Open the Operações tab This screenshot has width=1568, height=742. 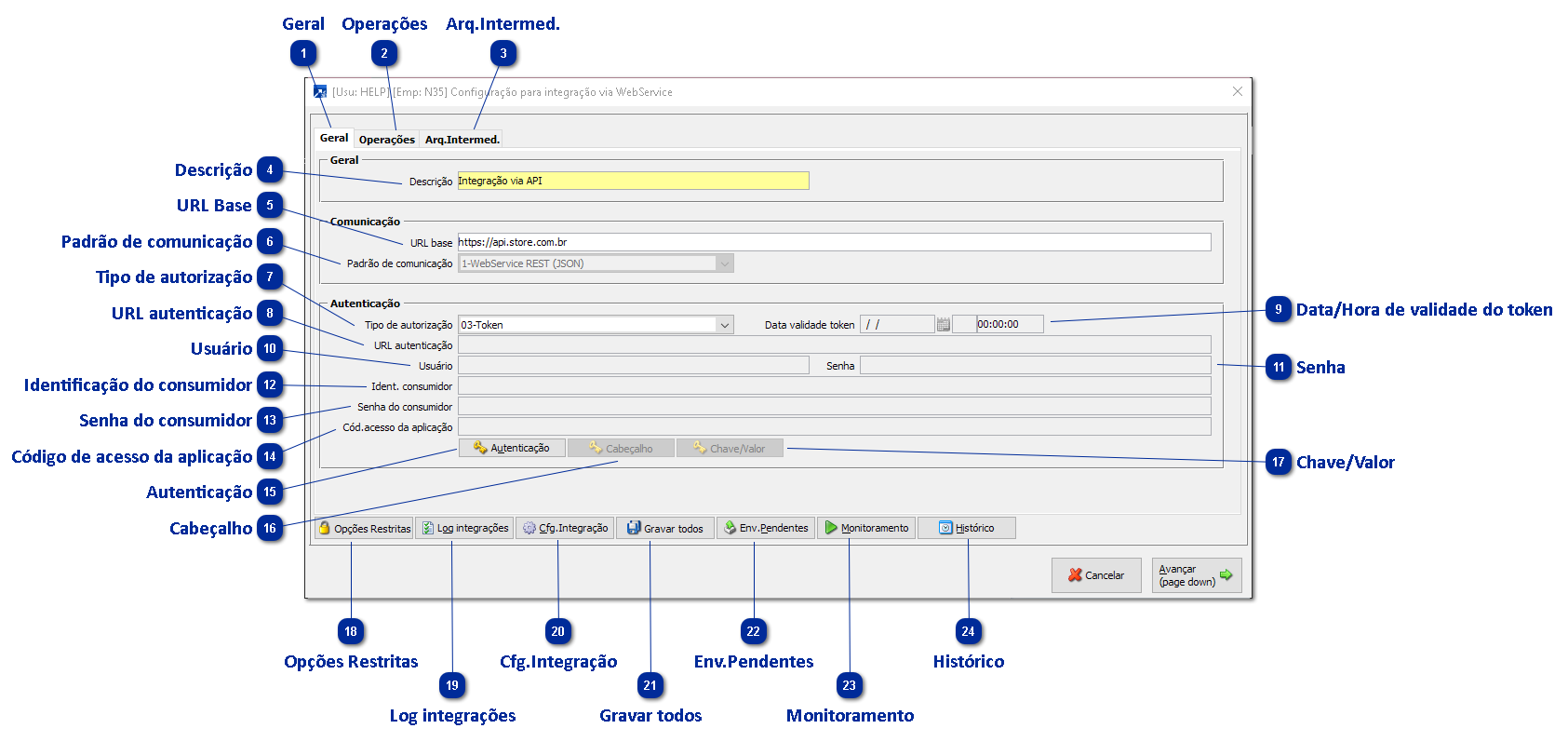click(387, 140)
